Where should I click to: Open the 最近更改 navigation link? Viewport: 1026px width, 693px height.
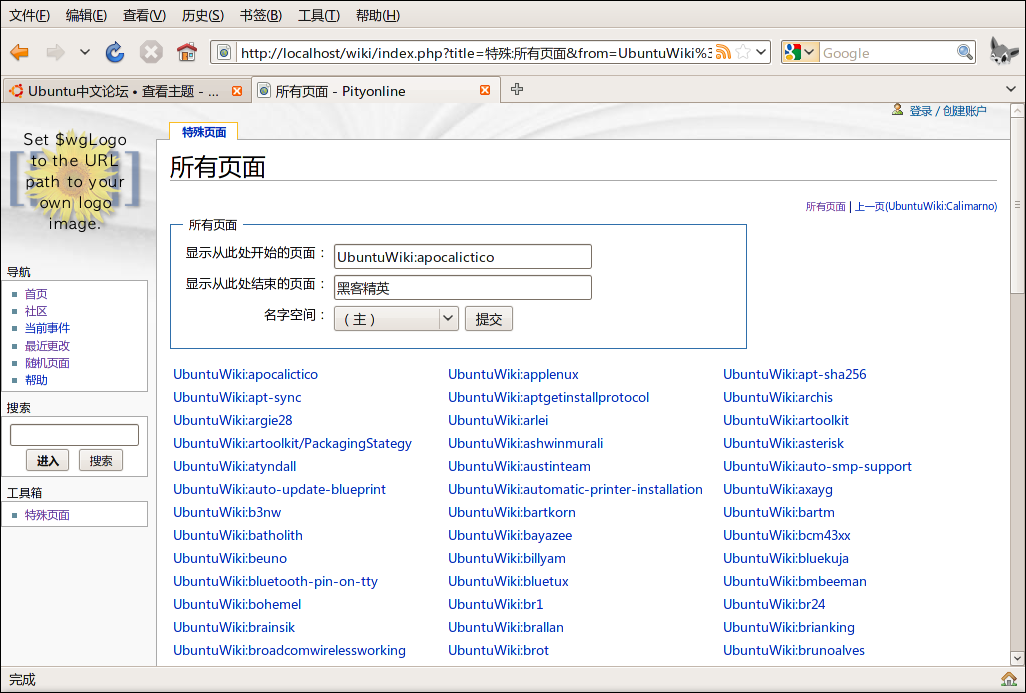point(47,346)
